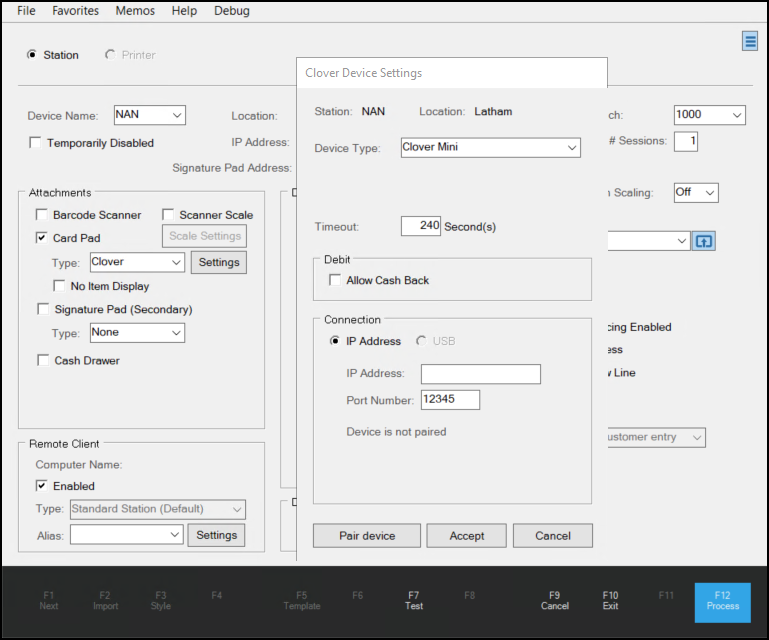Open the hamburger menu icon at top right

750,41
